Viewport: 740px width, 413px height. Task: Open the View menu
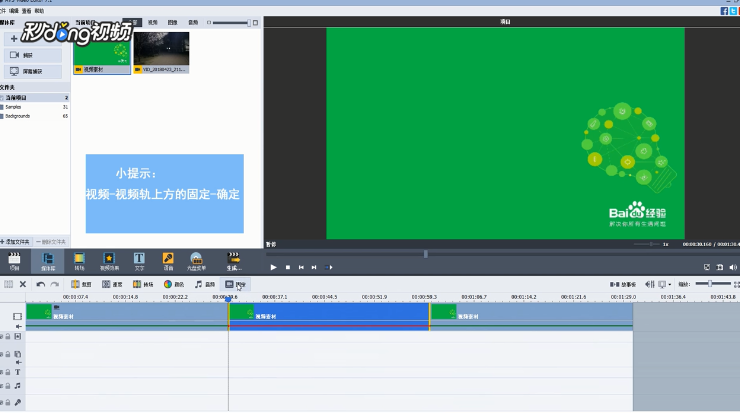(x=26, y=11)
